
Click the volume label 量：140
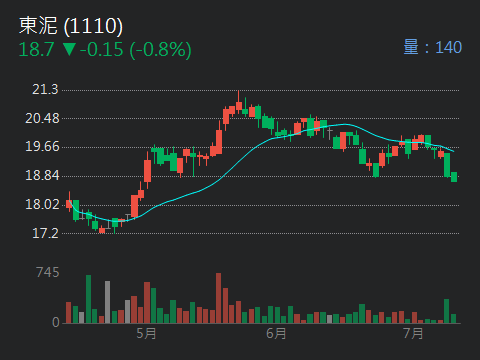[433, 47]
